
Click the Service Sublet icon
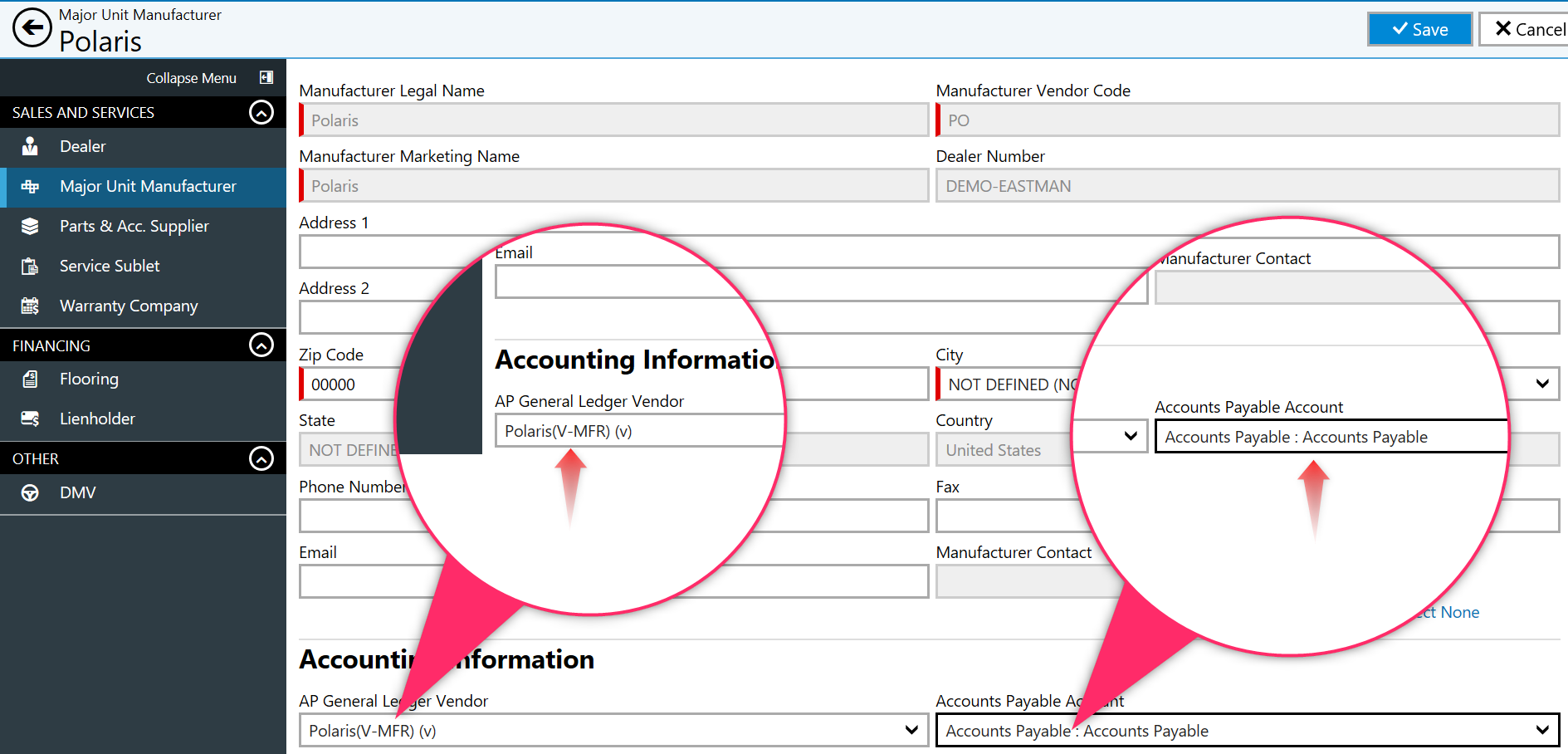(30, 266)
